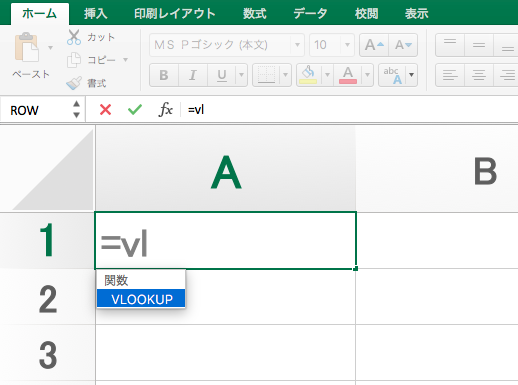518x385 pixels.
Task: Select column A header
Action: tap(226, 168)
